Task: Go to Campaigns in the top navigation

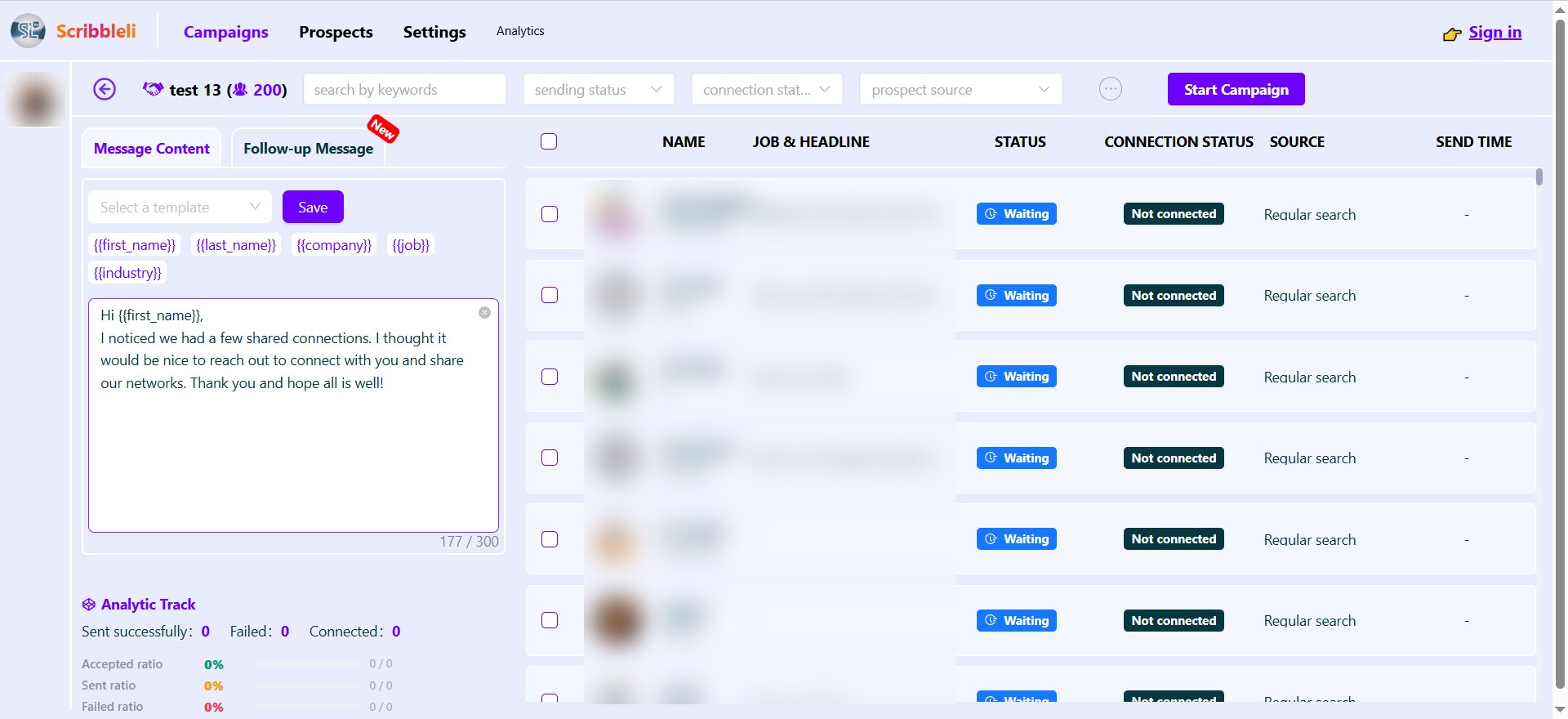Action: (x=226, y=32)
